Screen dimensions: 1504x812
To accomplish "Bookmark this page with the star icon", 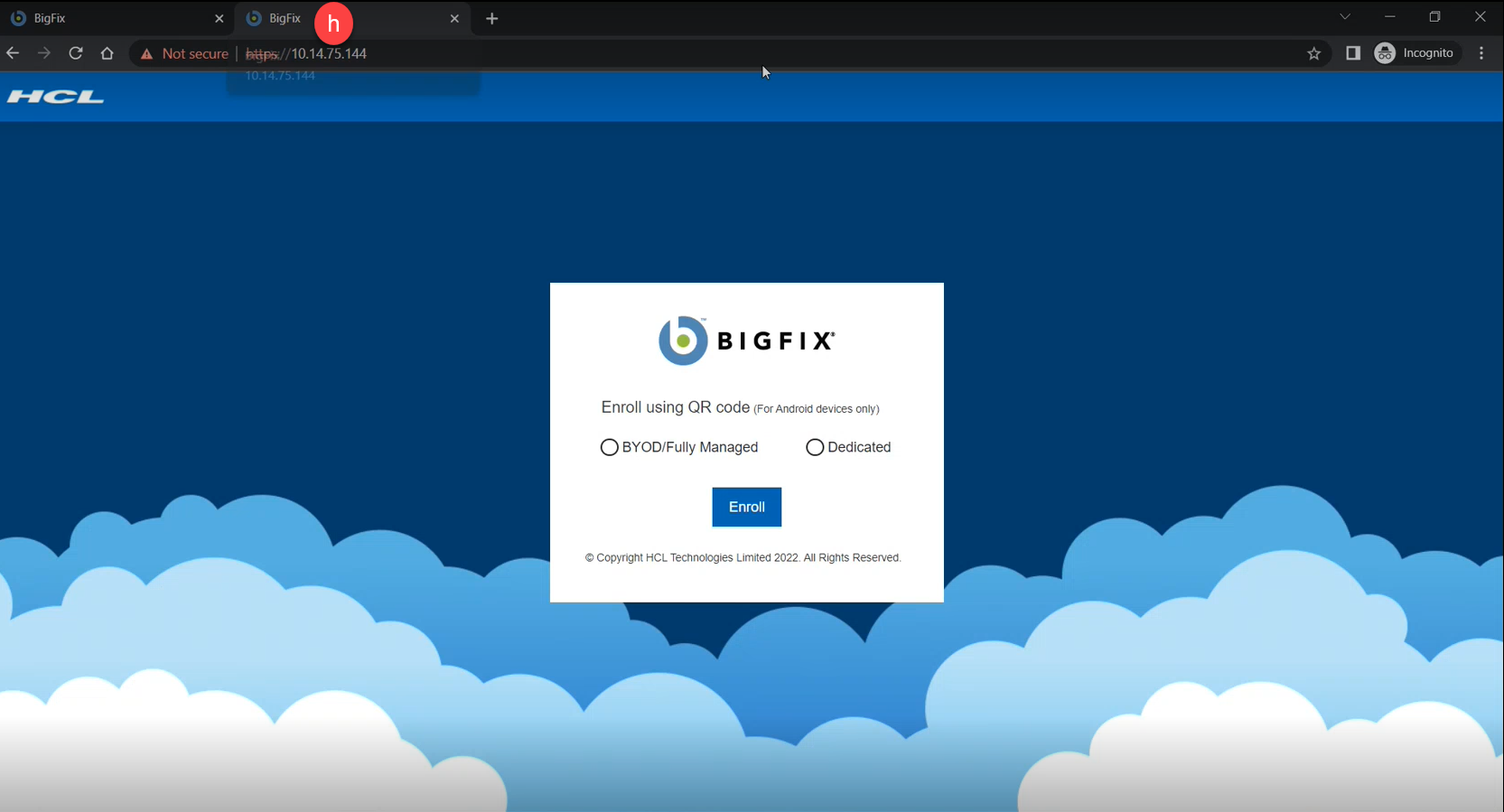I will click(1313, 53).
